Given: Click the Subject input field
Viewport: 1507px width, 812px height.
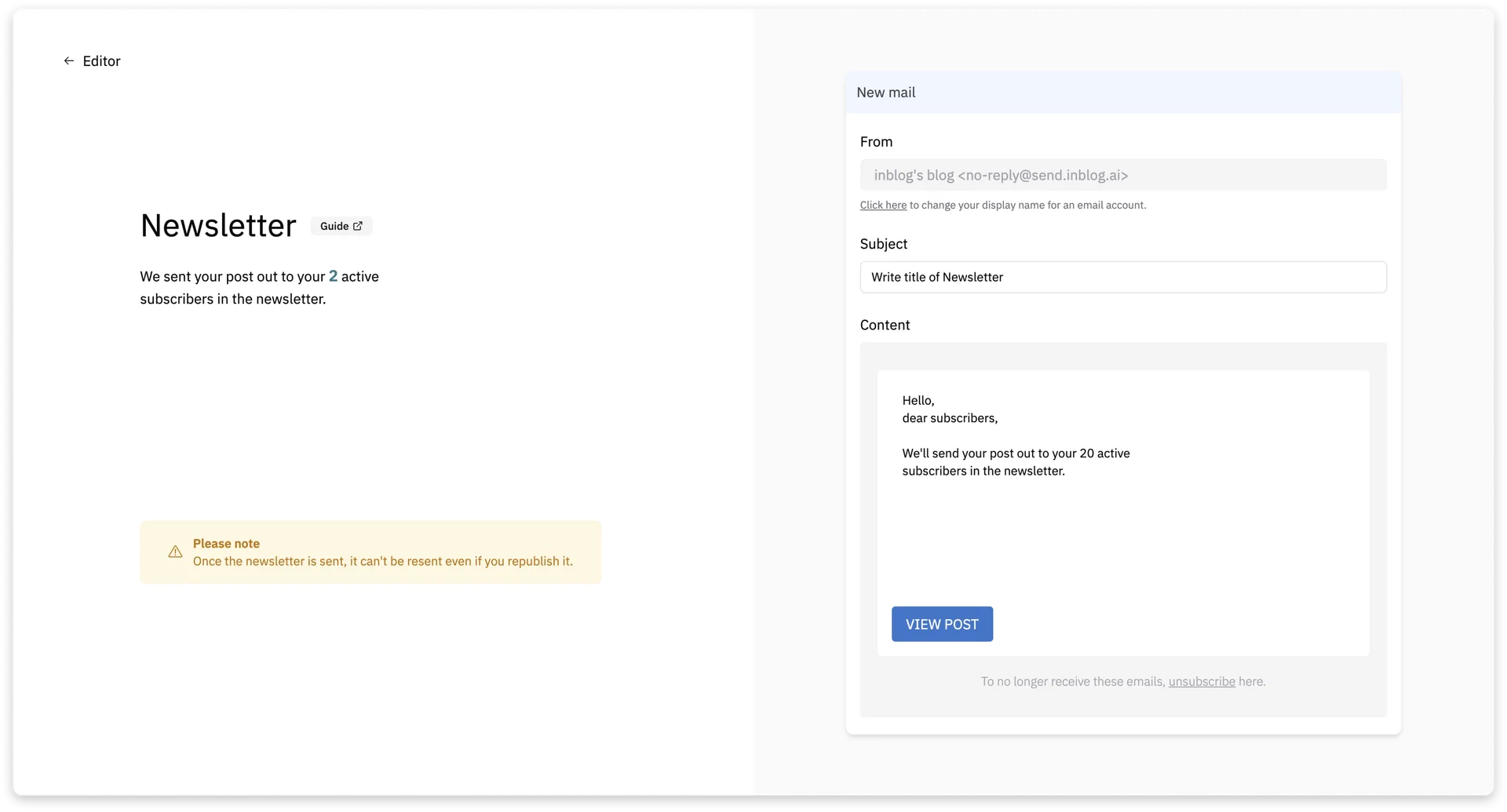Looking at the screenshot, I should 1122,277.
